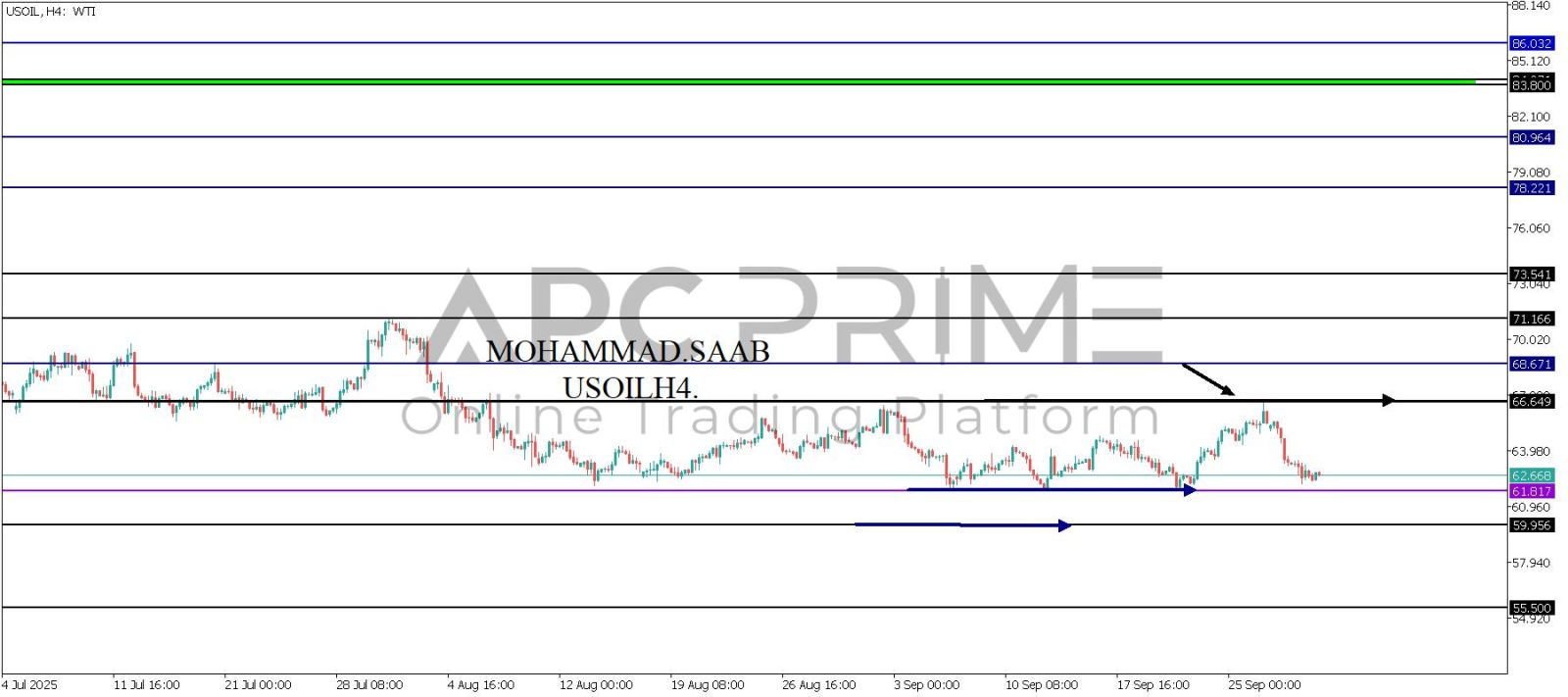Screen dimensions: 1568x697
Task: Click the 86.032 price label
Action: [1531, 43]
